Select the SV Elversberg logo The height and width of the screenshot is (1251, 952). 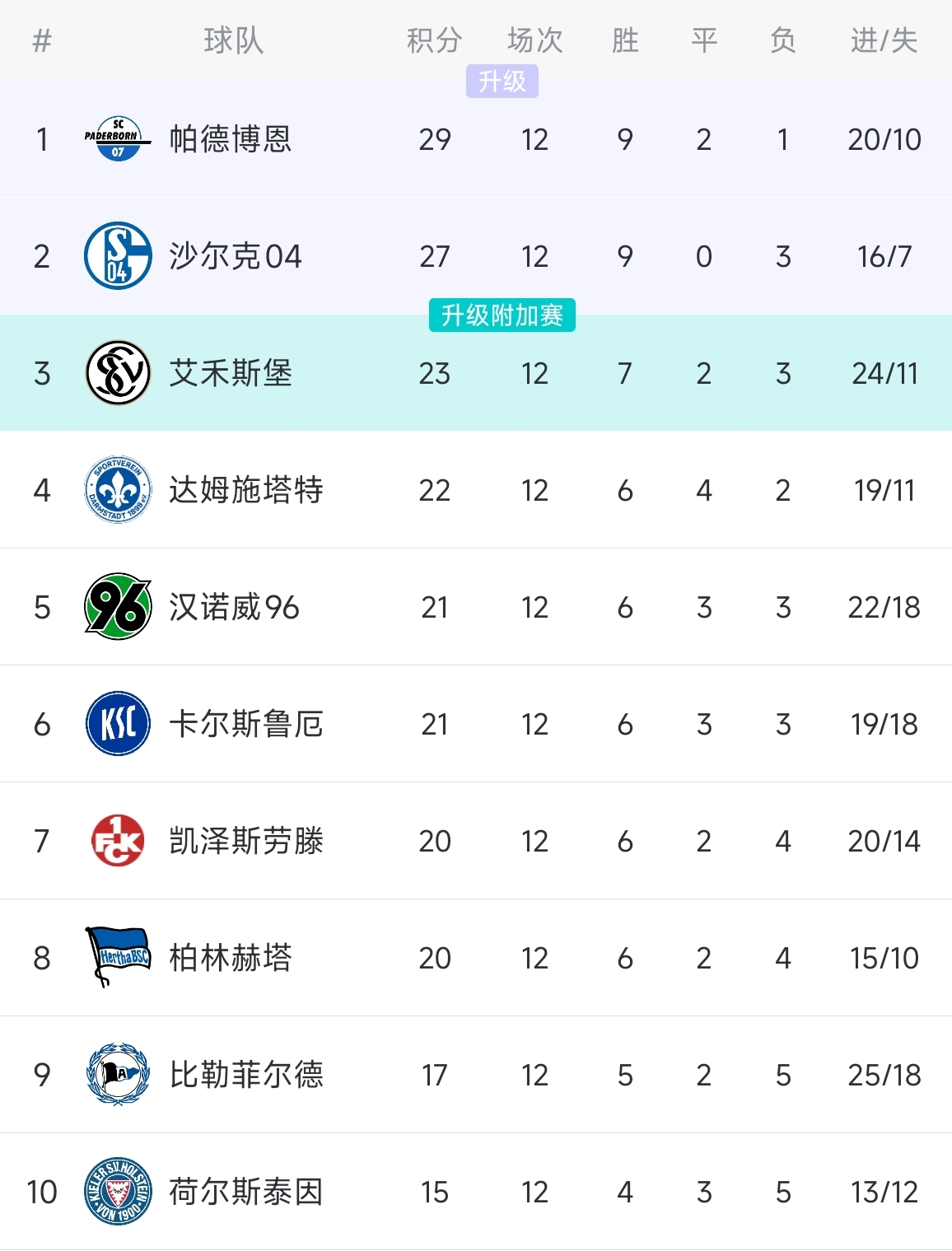118,373
